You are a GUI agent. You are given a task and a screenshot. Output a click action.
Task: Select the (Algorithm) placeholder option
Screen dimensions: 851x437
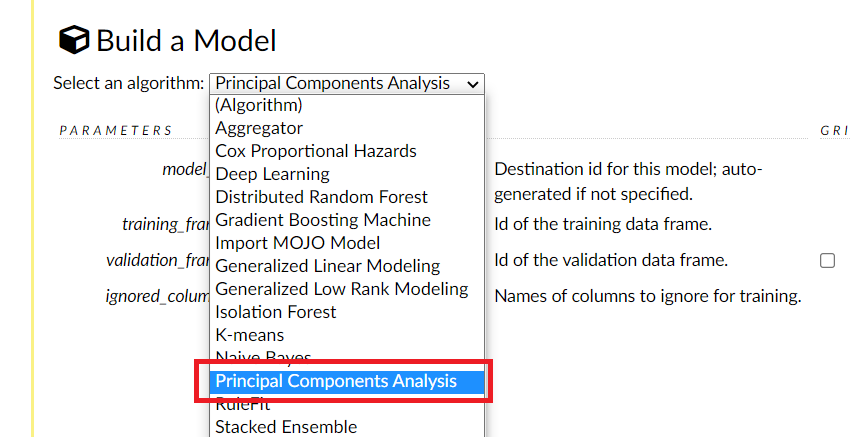pyautogui.click(x=258, y=105)
